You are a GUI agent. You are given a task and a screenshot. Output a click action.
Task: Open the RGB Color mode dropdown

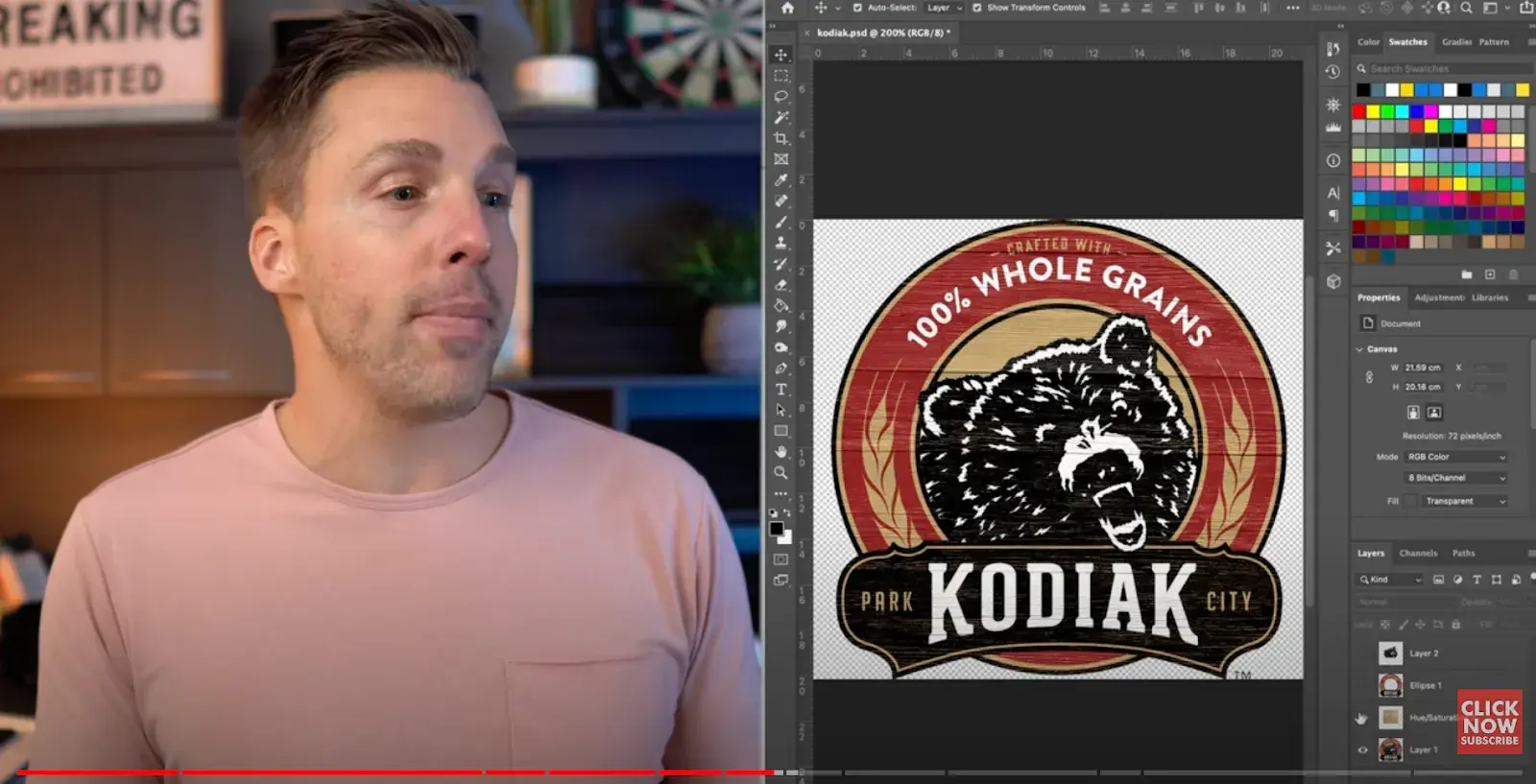pyautogui.click(x=1455, y=457)
